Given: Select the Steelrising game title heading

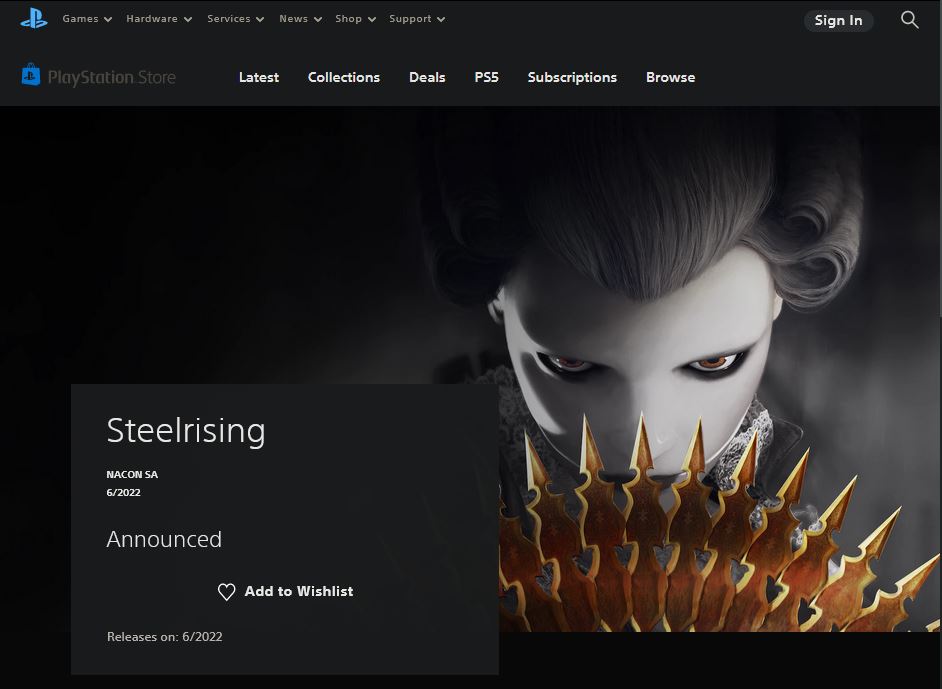Looking at the screenshot, I should tap(186, 431).
